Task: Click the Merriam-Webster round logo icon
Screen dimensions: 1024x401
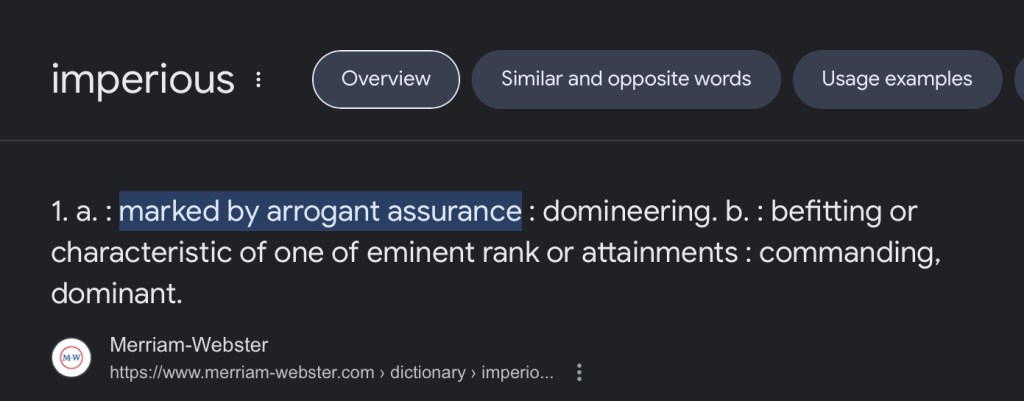Action: pyautogui.click(x=71, y=358)
